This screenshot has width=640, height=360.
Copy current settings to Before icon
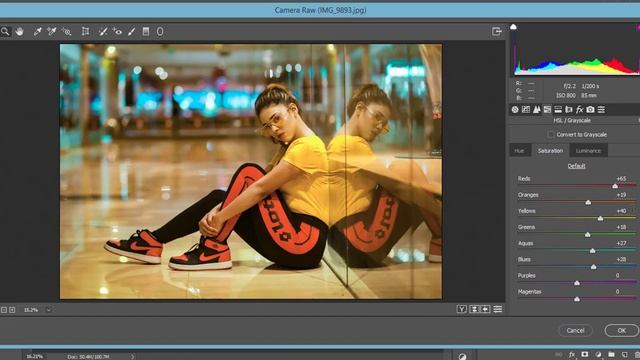click(x=485, y=309)
